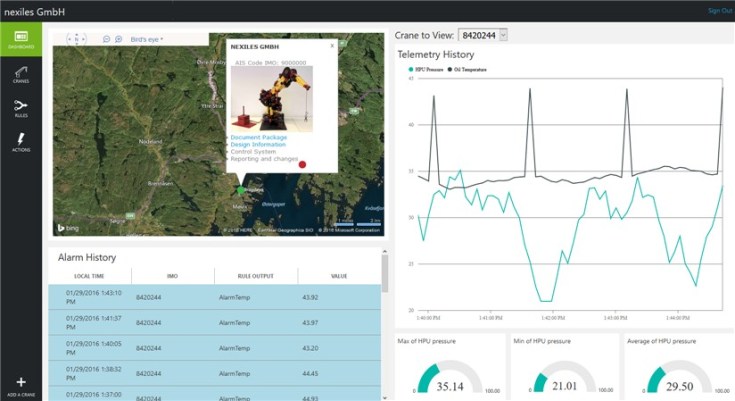Expand the Bird's eye map style menu
This screenshot has width=735, height=401.
(x=147, y=39)
